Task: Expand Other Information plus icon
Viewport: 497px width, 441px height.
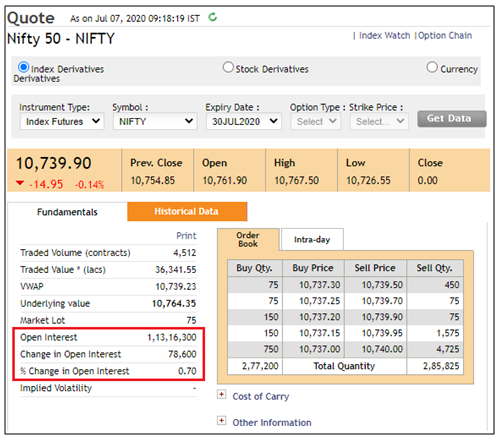Action: point(221,420)
